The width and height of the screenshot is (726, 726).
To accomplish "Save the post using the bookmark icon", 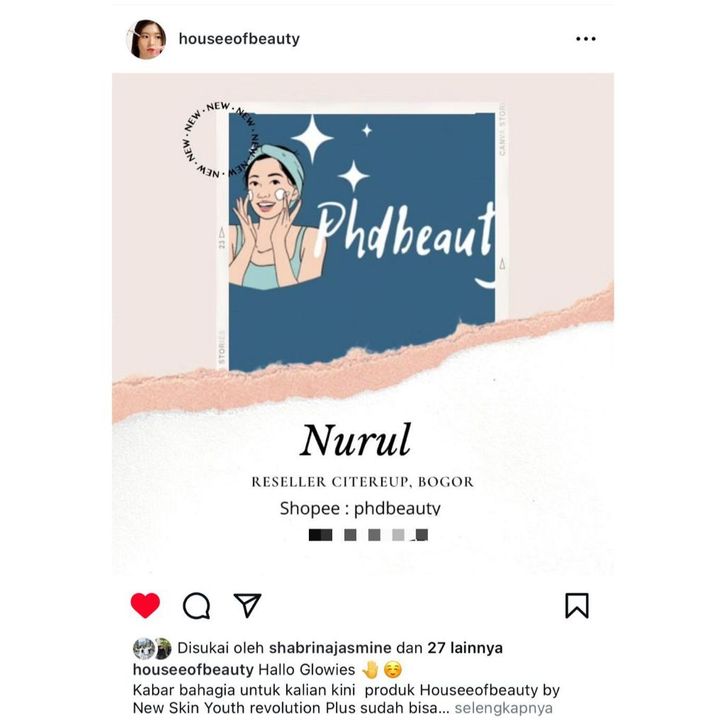I will [x=577, y=606].
